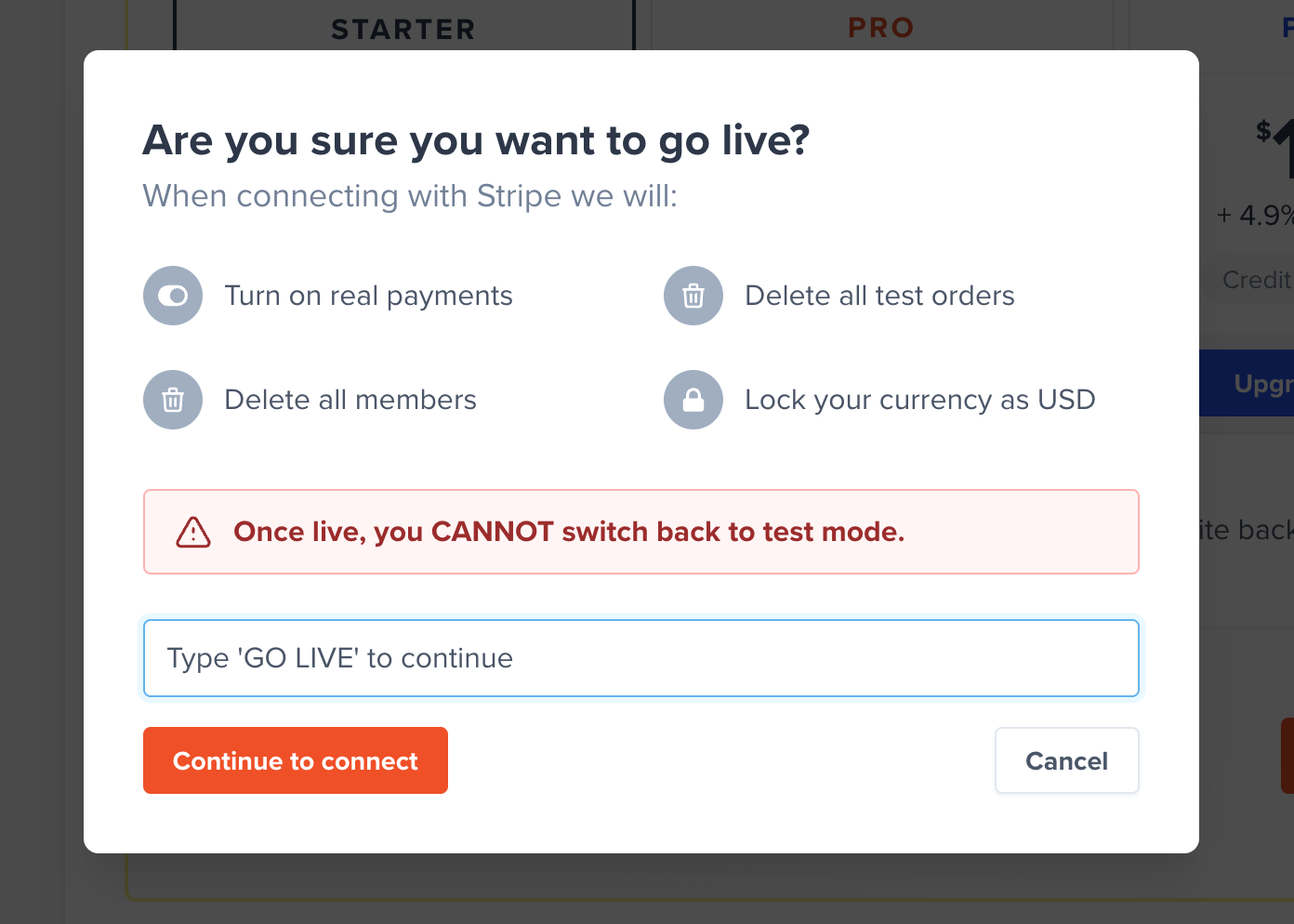Switch to the STARTER plan tab
Image resolution: width=1294 pixels, height=924 pixels.
[x=403, y=28]
